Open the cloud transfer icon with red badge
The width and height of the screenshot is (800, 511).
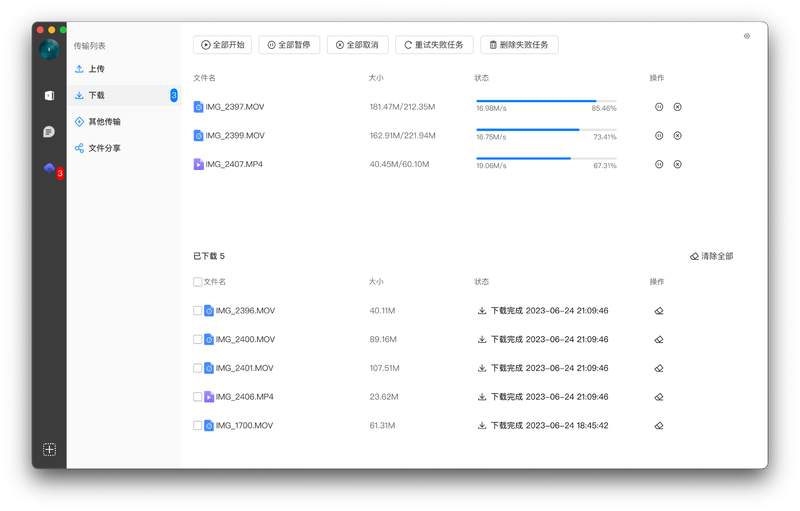(50, 168)
